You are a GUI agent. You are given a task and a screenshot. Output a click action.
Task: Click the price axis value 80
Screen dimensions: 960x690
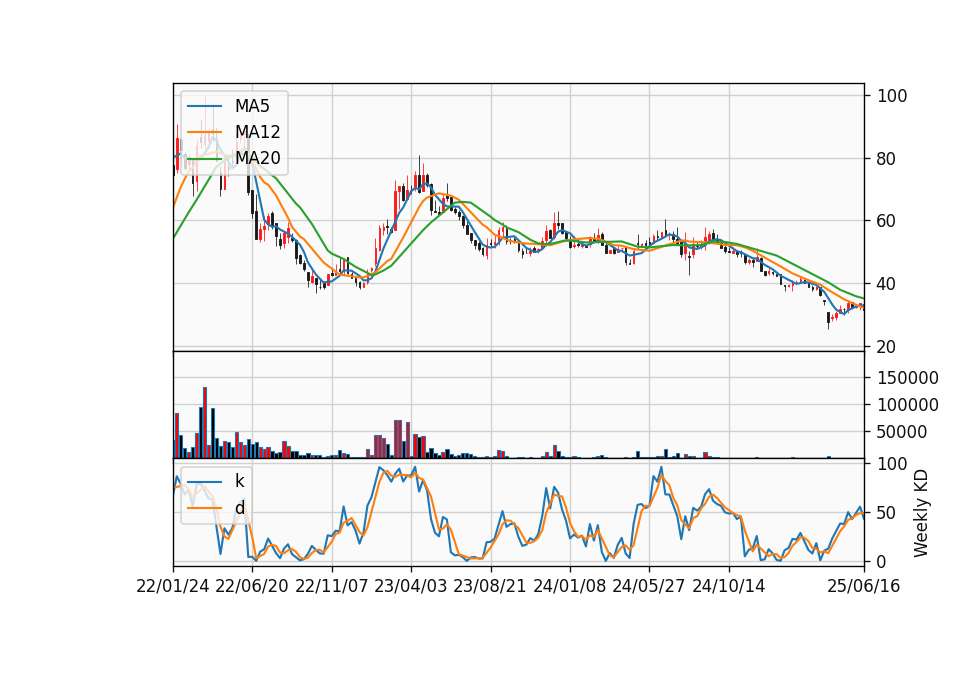pyautogui.click(x=888, y=159)
